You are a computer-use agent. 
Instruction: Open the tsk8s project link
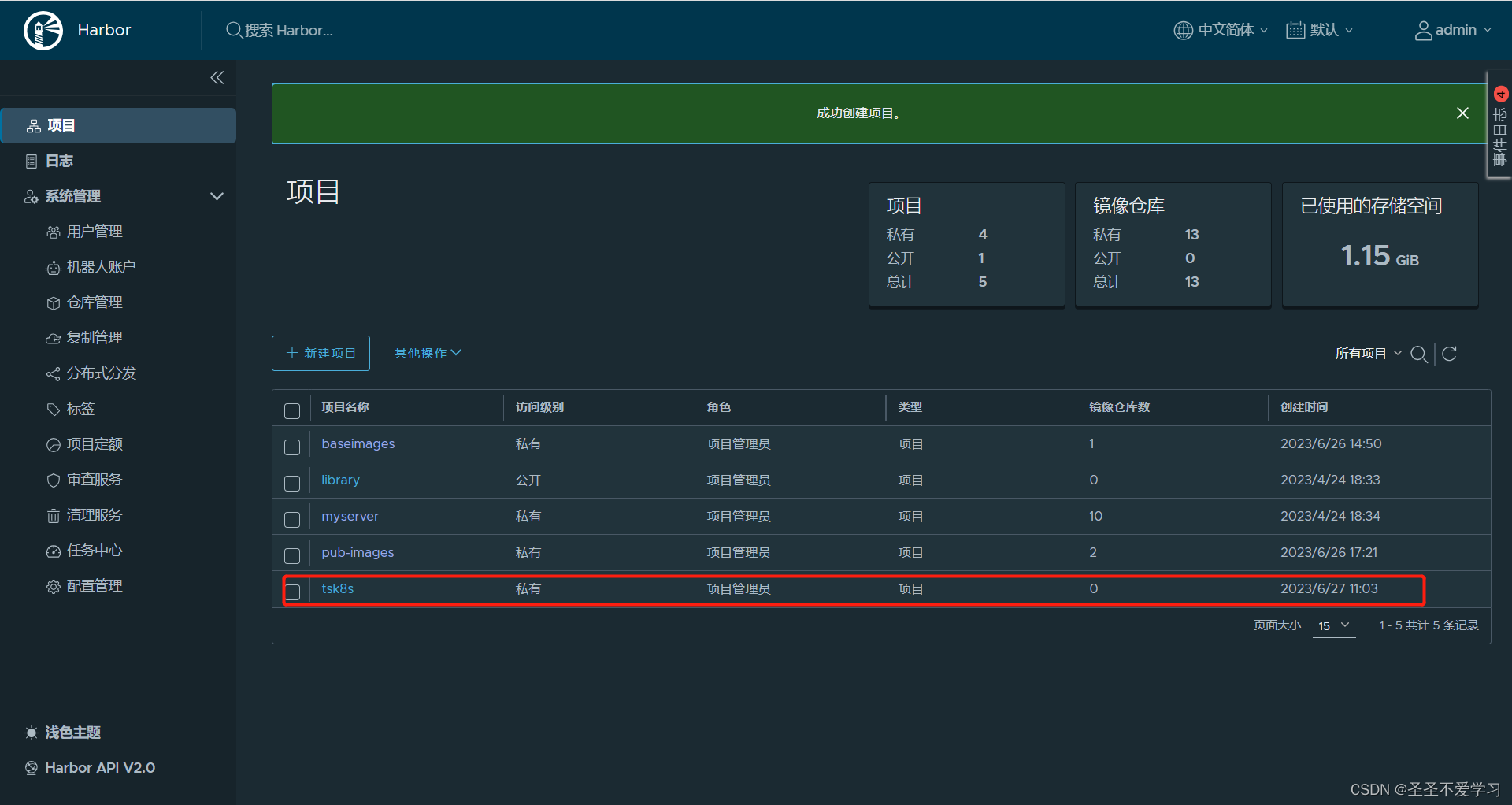(x=338, y=589)
